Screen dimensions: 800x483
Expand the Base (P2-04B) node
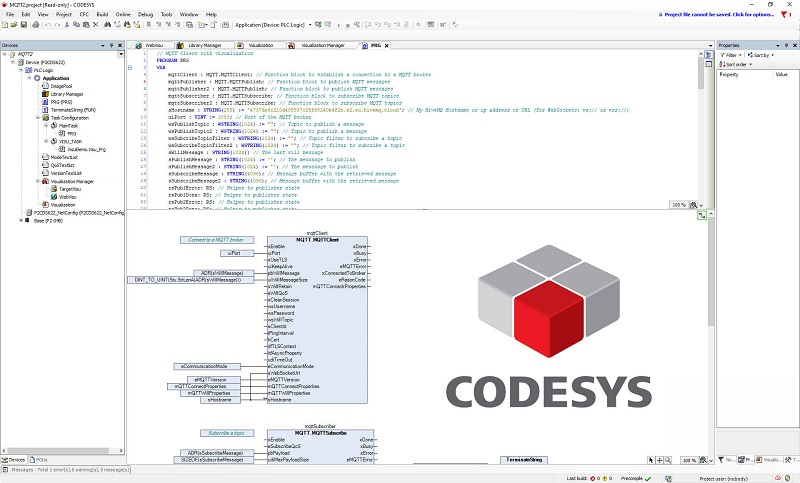[21, 220]
